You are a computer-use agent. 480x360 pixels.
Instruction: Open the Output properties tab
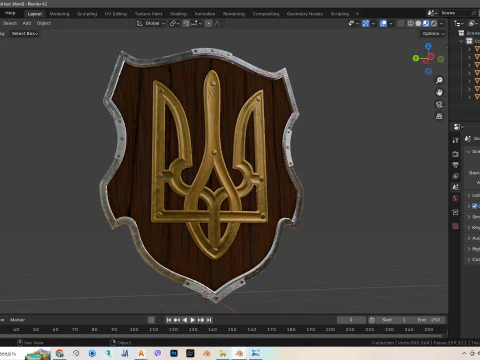point(455,165)
